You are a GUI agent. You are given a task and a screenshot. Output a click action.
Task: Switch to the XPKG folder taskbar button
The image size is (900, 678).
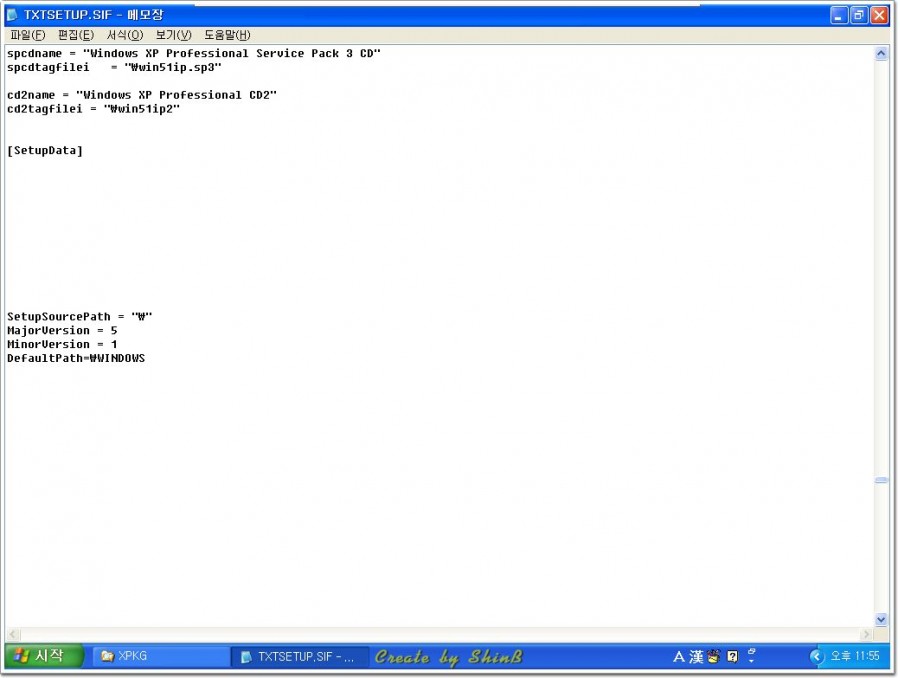pyautogui.click(x=161, y=656)
